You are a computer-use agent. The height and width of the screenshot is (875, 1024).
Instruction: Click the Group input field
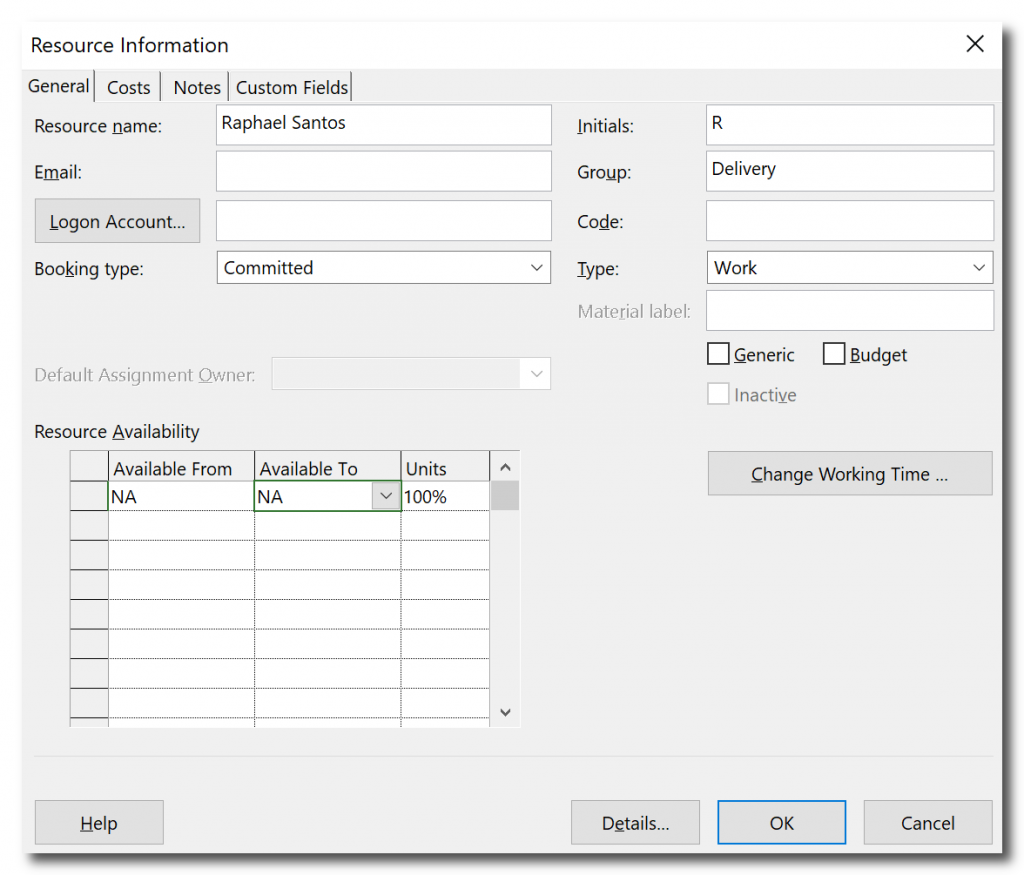pyautogui.click(x=850, y=171)
